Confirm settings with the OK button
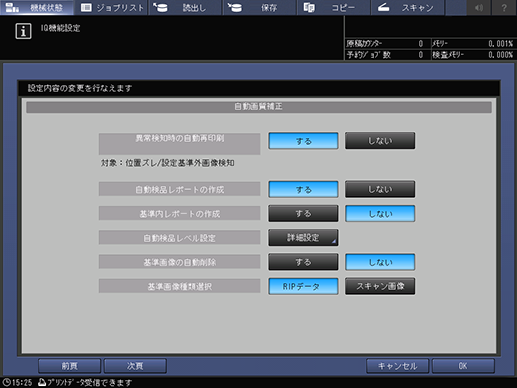The width and height of the screenshot is (517, 388). [463, 366]
